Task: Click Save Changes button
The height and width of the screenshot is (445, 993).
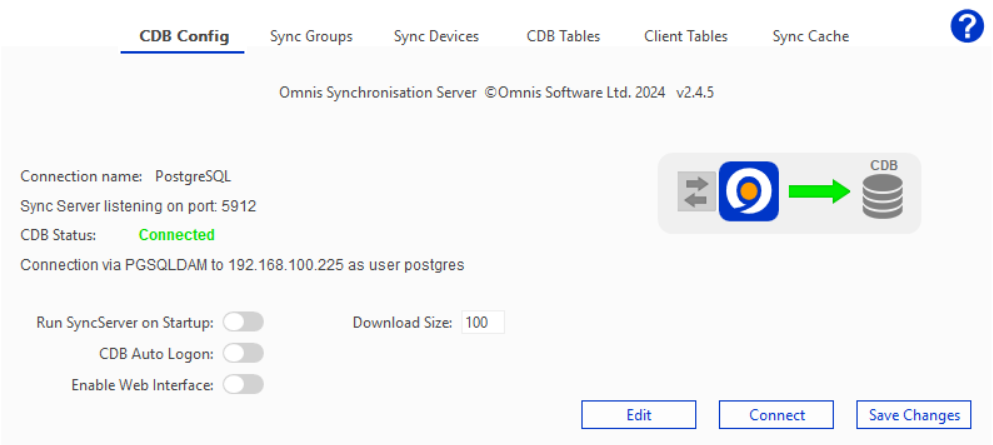Action: (914, 415)
